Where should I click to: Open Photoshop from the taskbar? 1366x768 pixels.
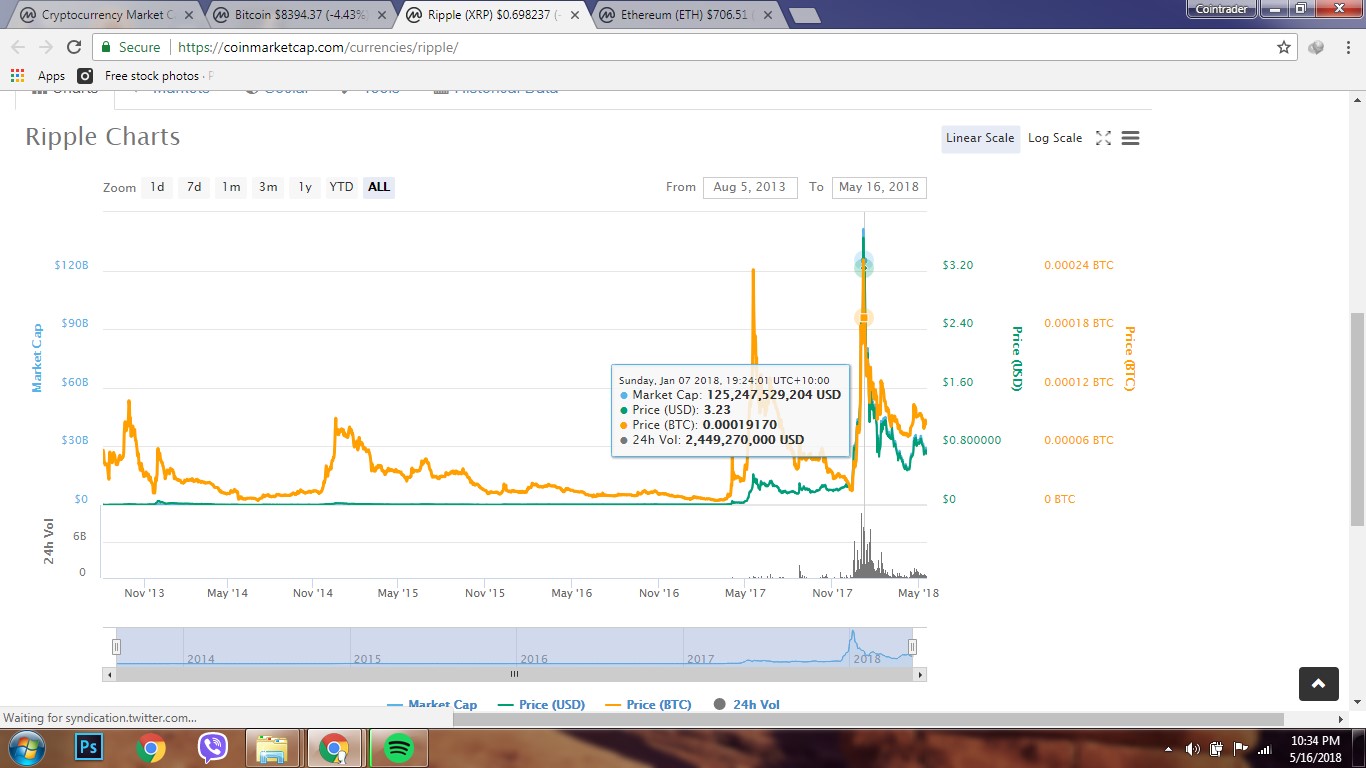(89, 748)
